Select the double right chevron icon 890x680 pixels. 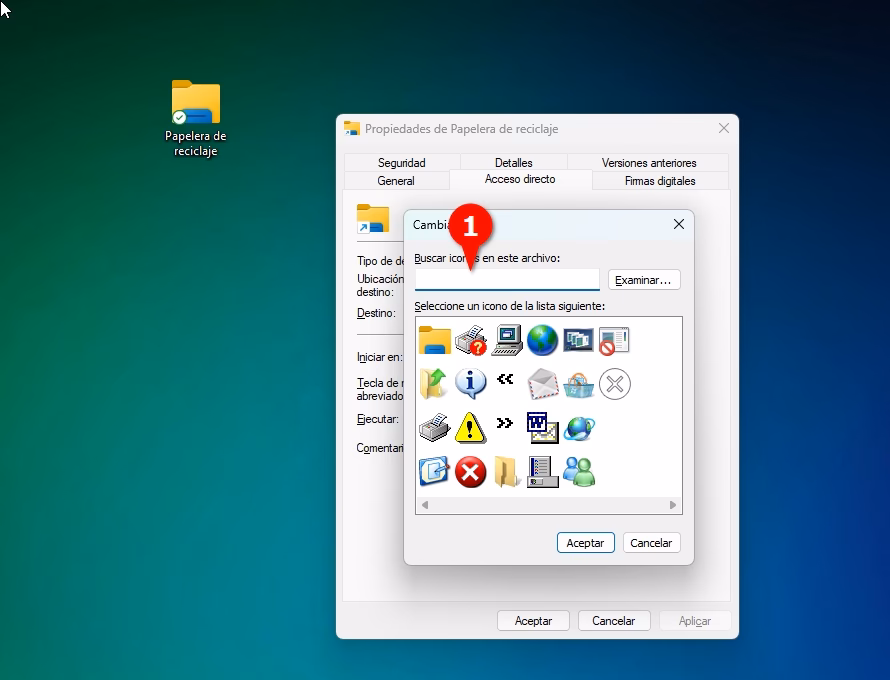(505, 423)
